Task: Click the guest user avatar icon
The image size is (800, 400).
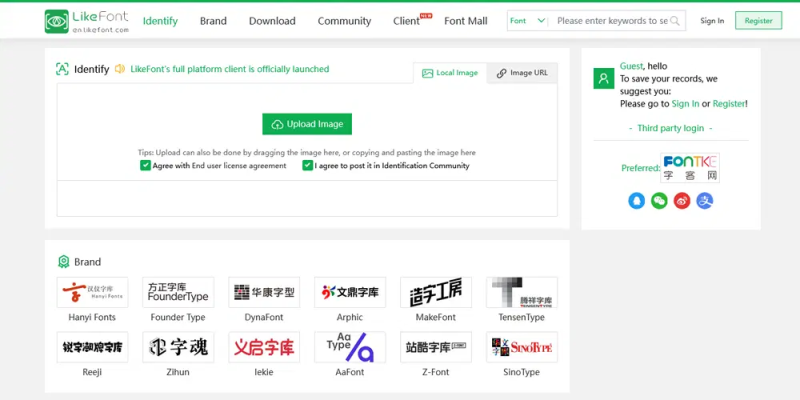Action: (604, 78)
